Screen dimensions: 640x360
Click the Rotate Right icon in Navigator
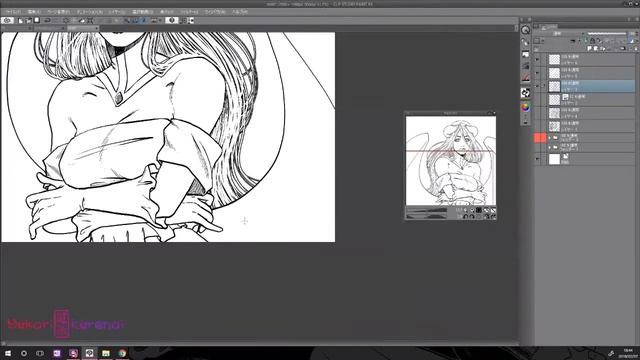(472, 217)
